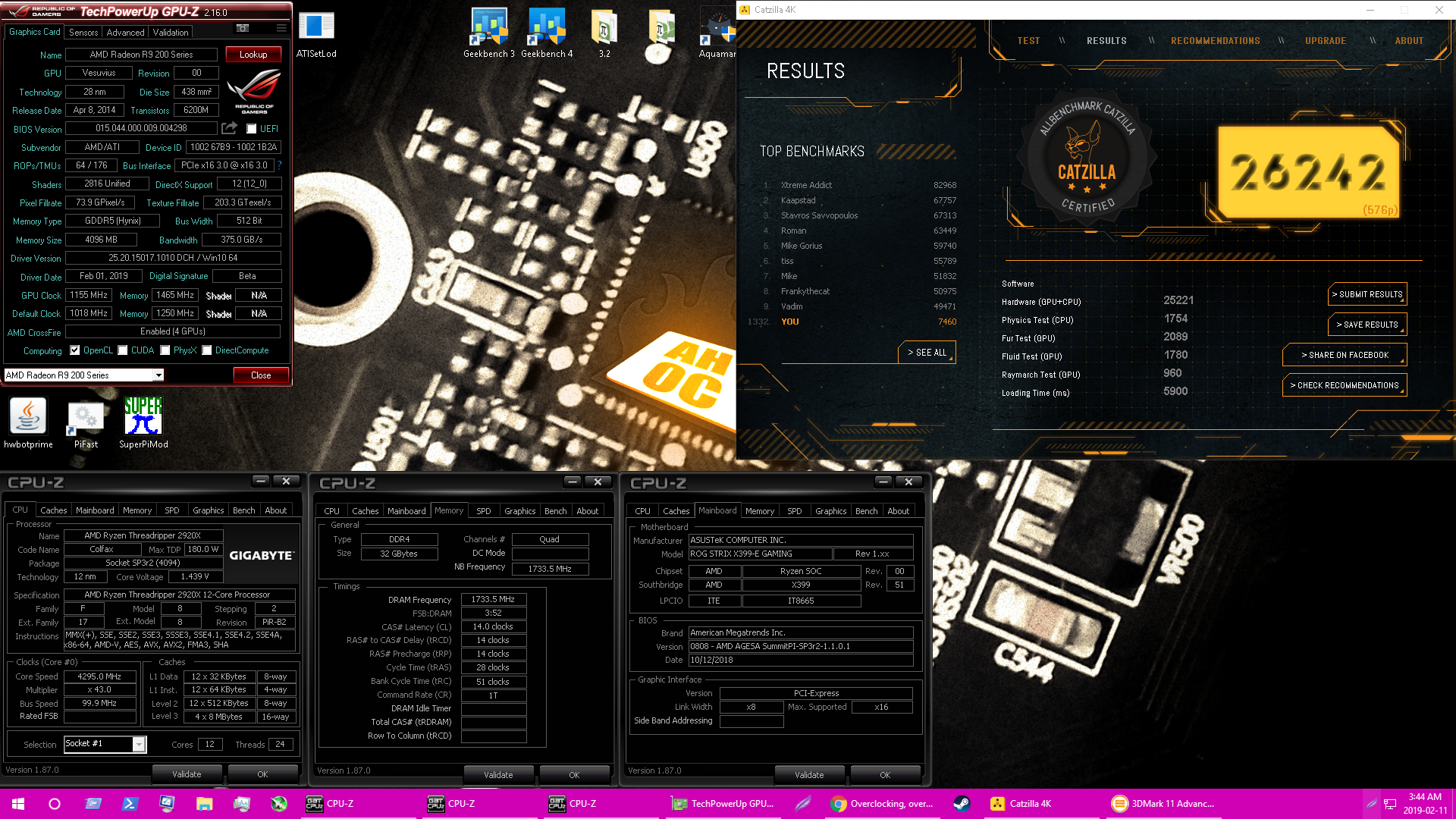Open Caches tab in left CPU-Z window
The height and width of the screenshot is (819, 1456).
coord(53,510)
